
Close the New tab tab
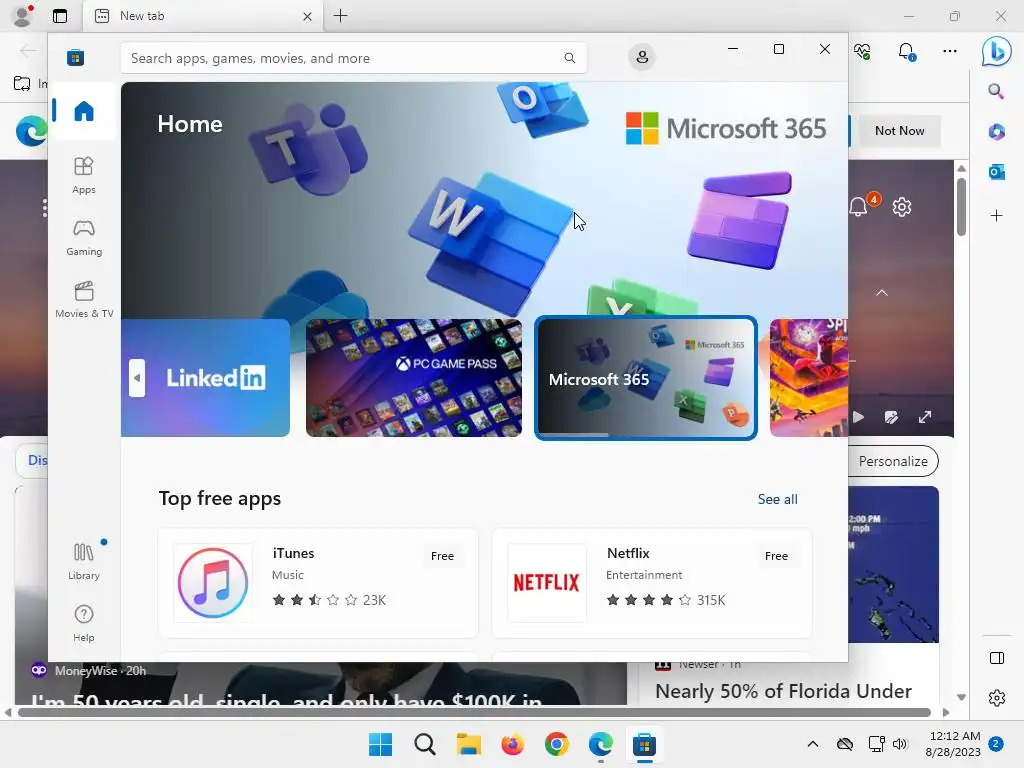tap(307, 16)
